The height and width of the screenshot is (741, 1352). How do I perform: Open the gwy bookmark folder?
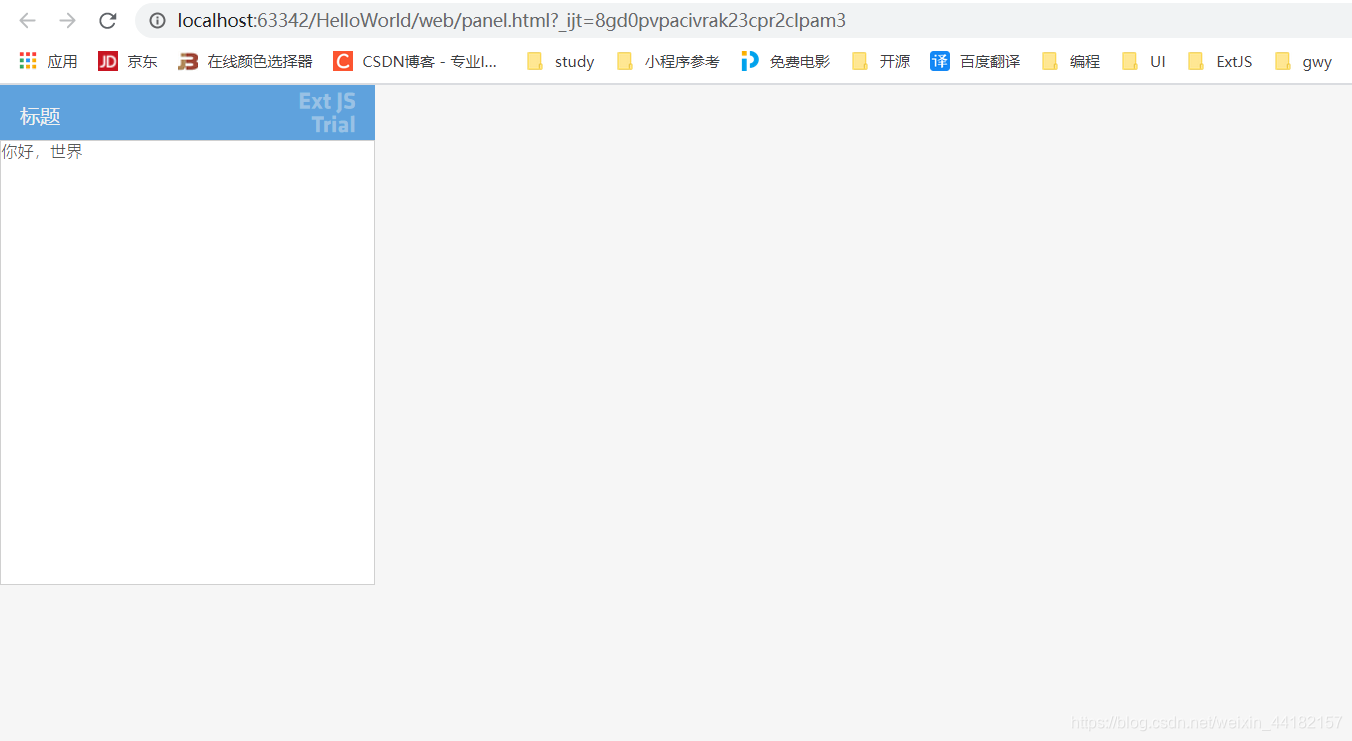(1304, 61)
